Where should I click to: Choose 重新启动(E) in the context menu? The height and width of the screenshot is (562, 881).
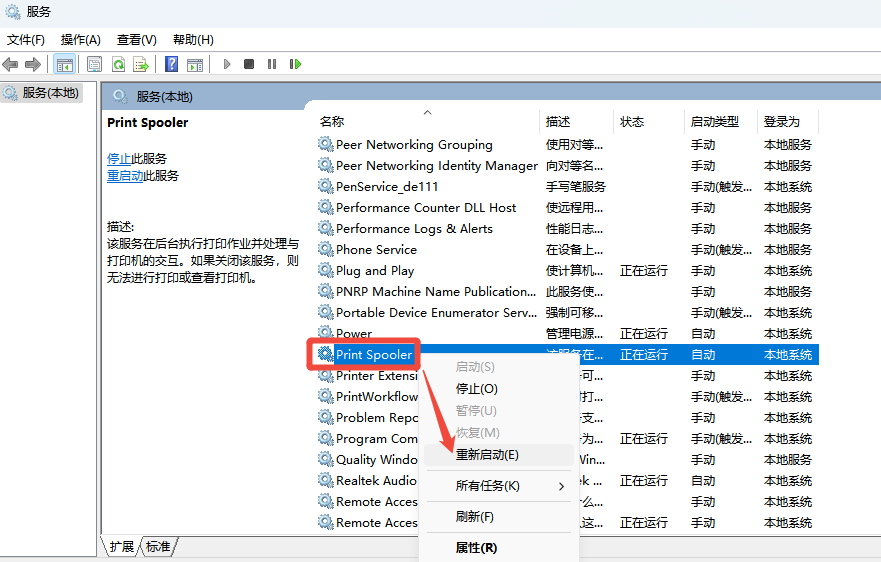[498, 455]
